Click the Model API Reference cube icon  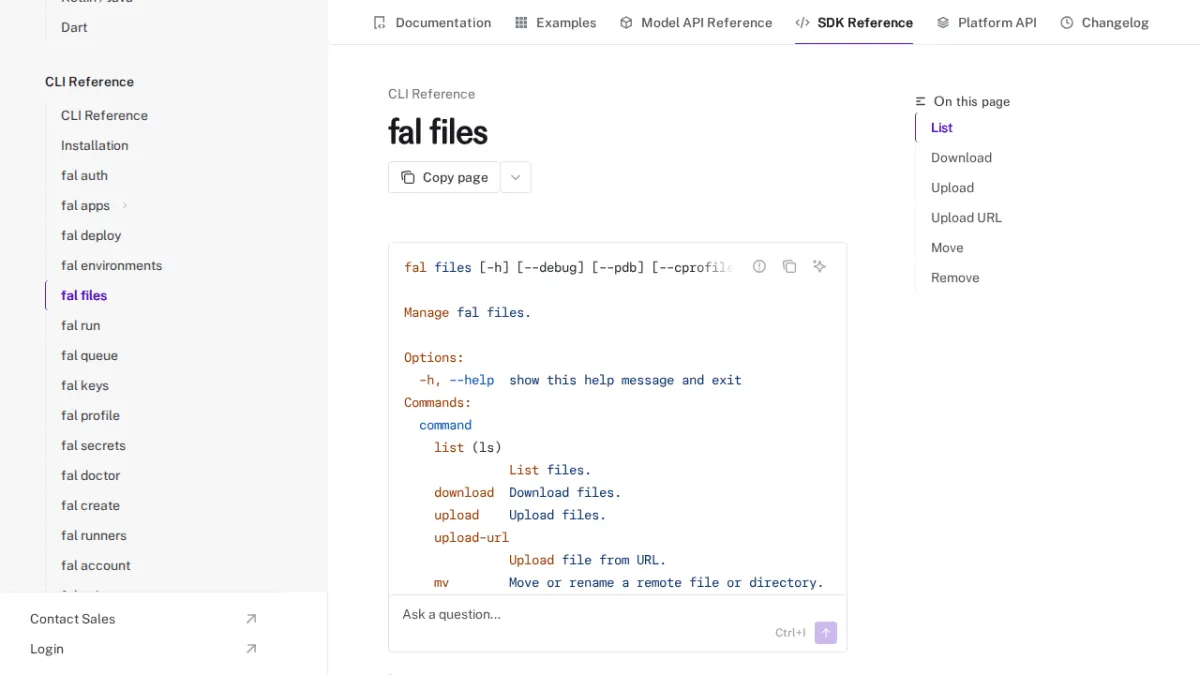coord(626,22)
